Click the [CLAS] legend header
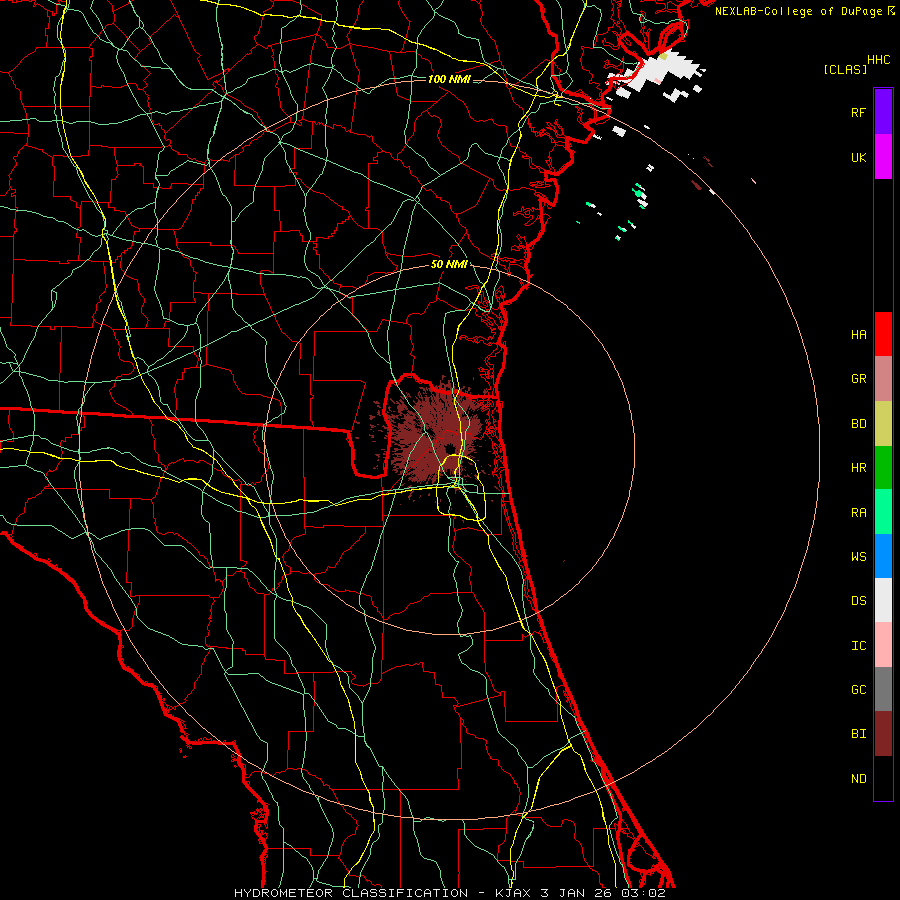Screen dimensions: 900x900 [x=845, y=69]
